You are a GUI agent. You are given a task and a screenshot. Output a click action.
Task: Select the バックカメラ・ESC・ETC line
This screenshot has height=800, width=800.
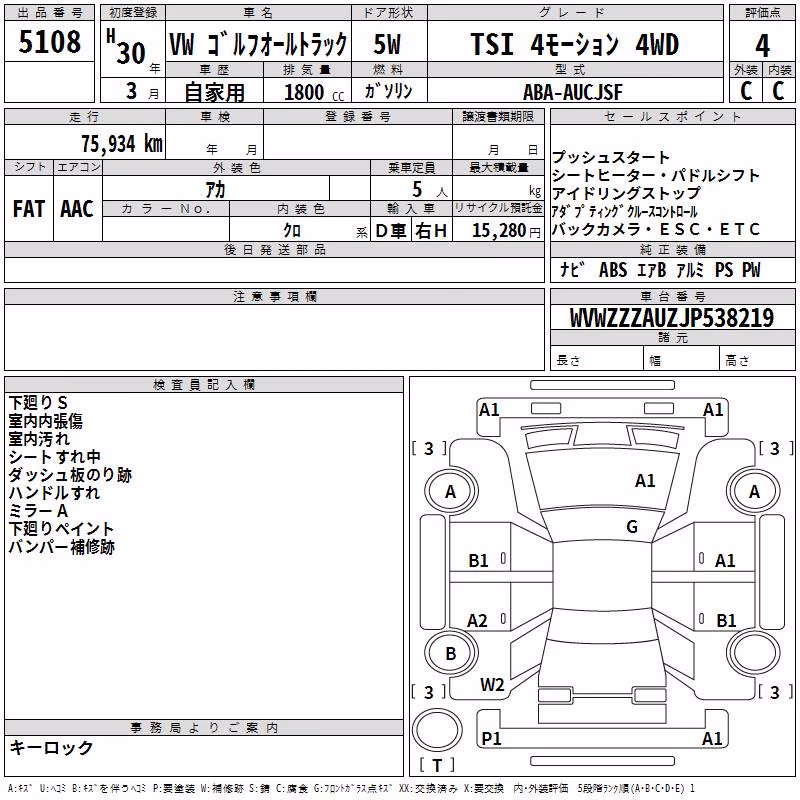coord(656,230)
